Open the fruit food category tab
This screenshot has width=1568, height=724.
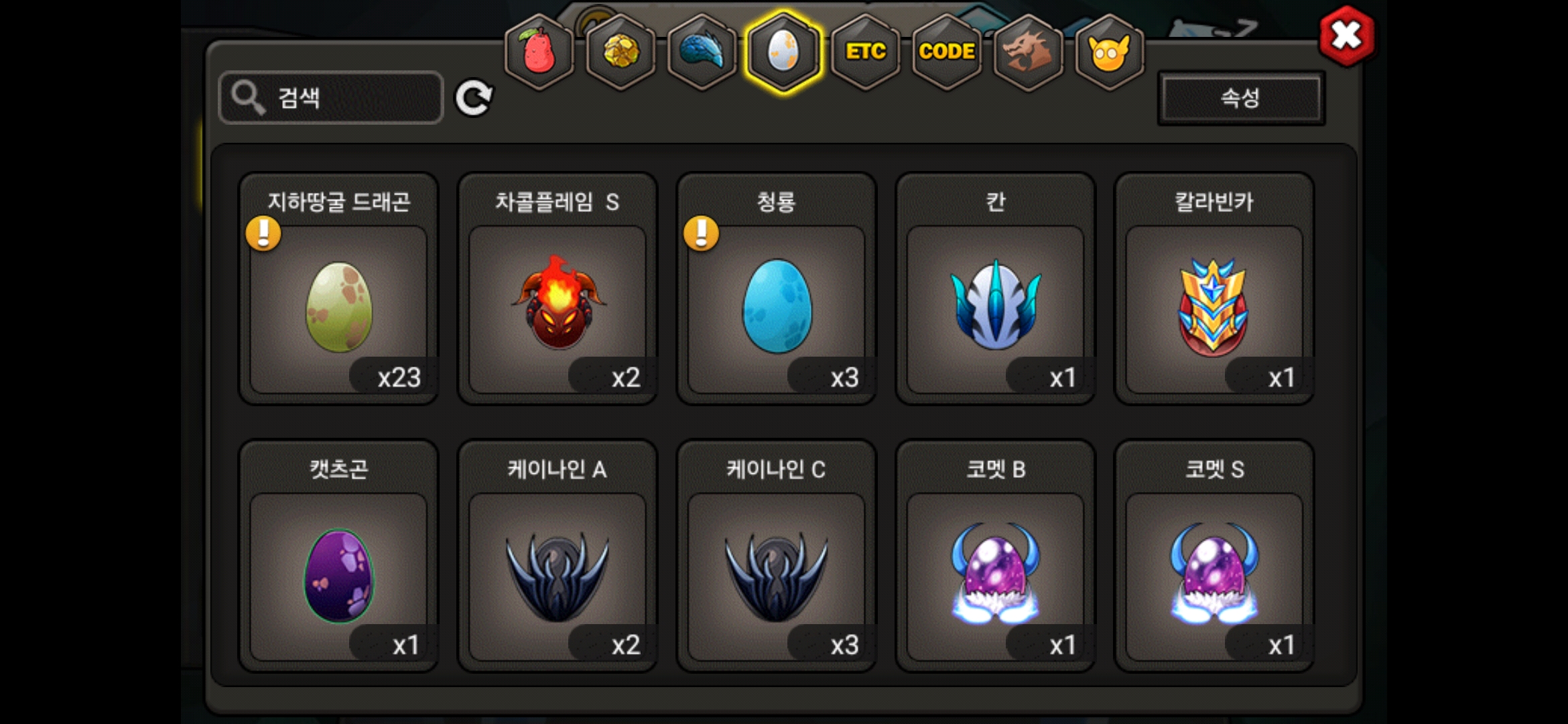pos(539,52)
